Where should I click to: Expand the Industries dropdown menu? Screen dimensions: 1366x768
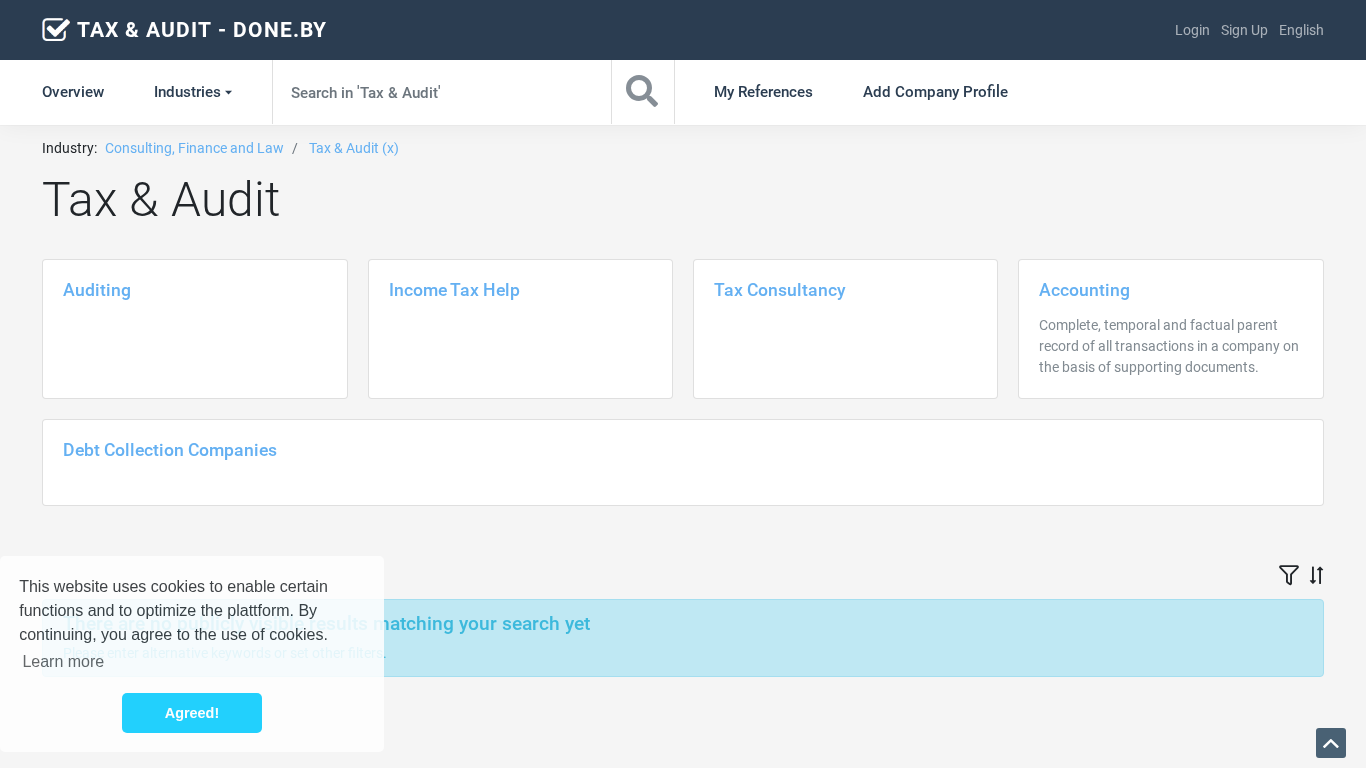[x=193, y=92]
